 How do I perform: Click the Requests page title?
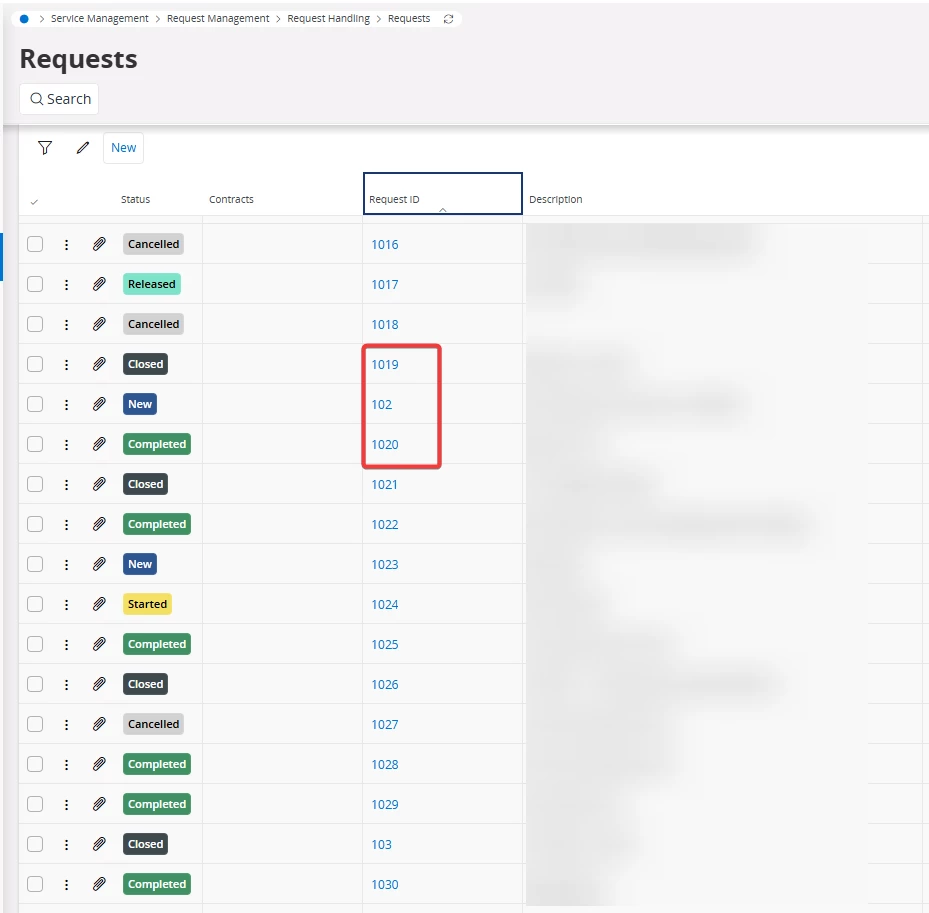[79, 59]
